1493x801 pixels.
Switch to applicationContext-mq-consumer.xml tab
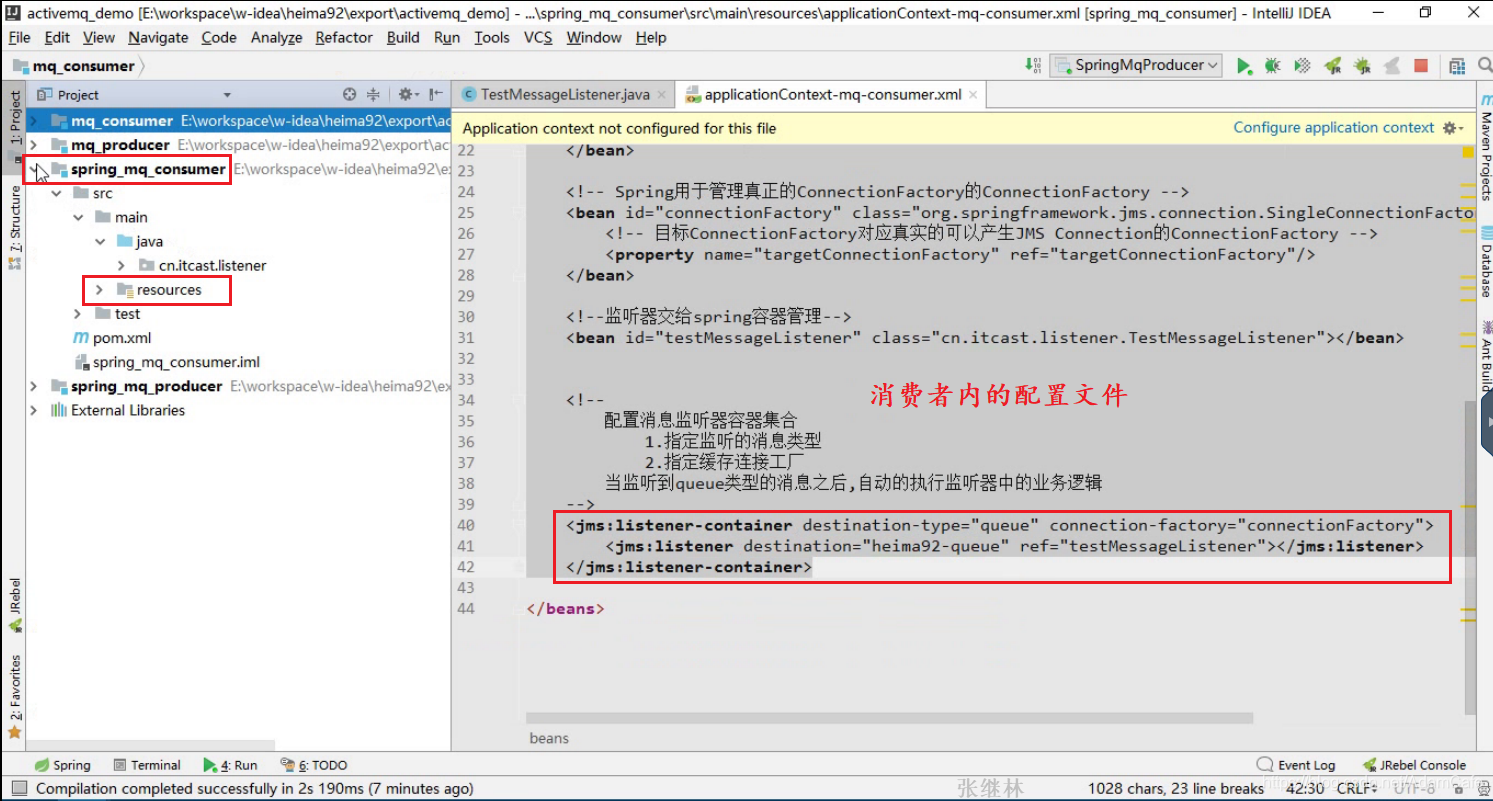pyautogui.click(x=833, y=94)
